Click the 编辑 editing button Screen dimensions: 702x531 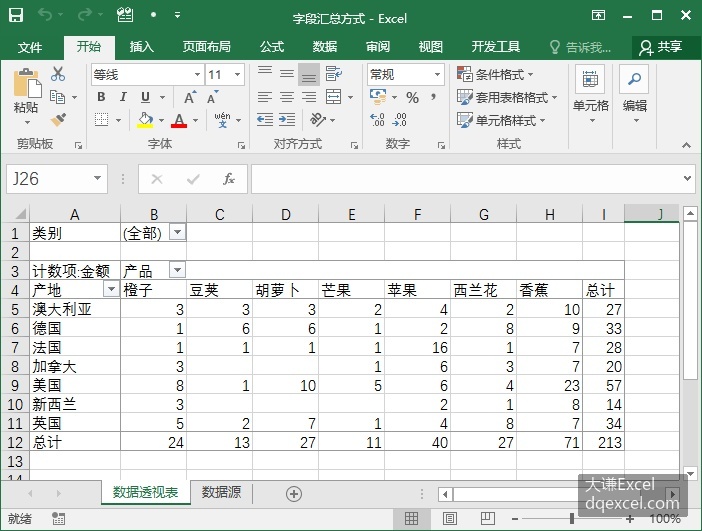(x=634, y=95)
